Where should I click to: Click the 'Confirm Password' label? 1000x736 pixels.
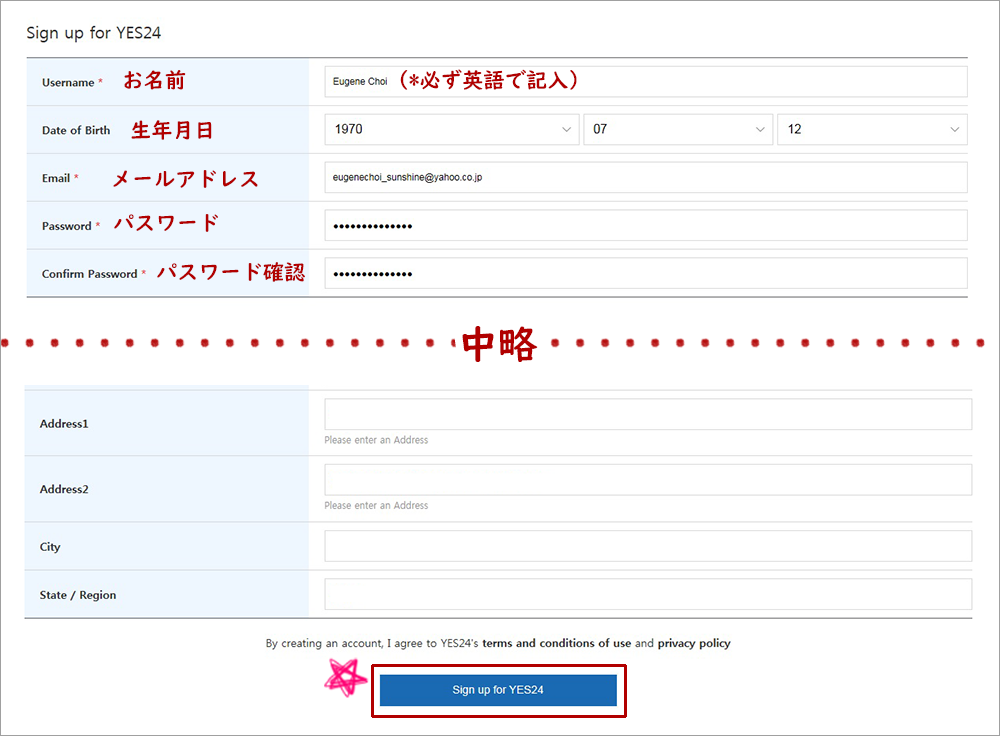click(89, 274)
